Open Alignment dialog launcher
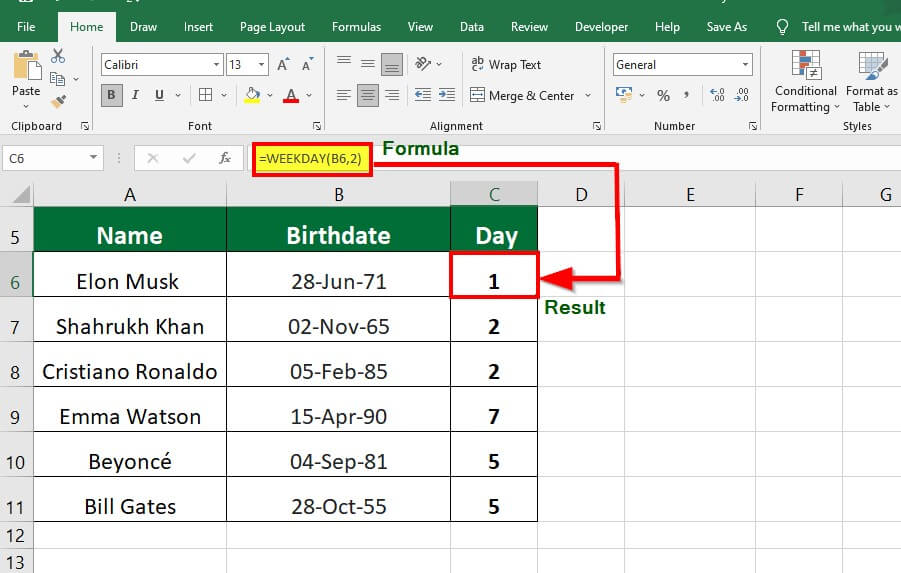901x573 pixels. pyautogui.click(x=596, y=126)
